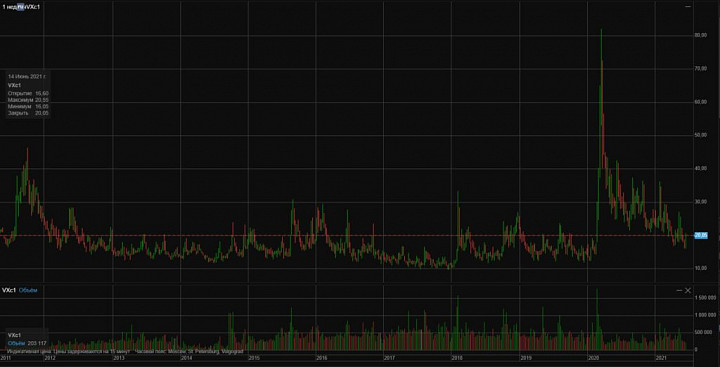Viewport: 720px width, 367px height.
Task: Collapse the main price chart pane
Action: 687,6
